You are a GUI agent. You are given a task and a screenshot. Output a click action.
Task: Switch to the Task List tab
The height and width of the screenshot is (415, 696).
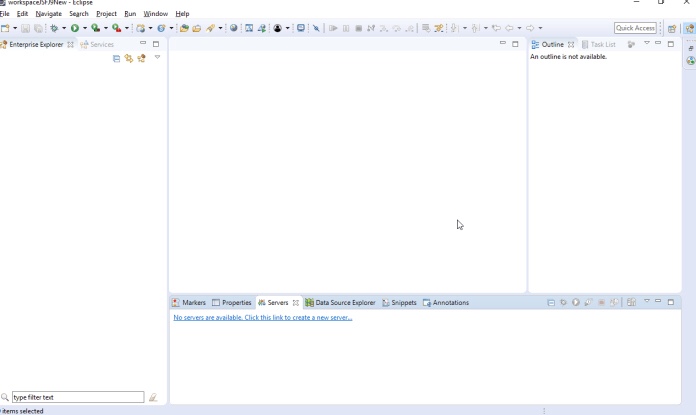click(x=602, y=44)
